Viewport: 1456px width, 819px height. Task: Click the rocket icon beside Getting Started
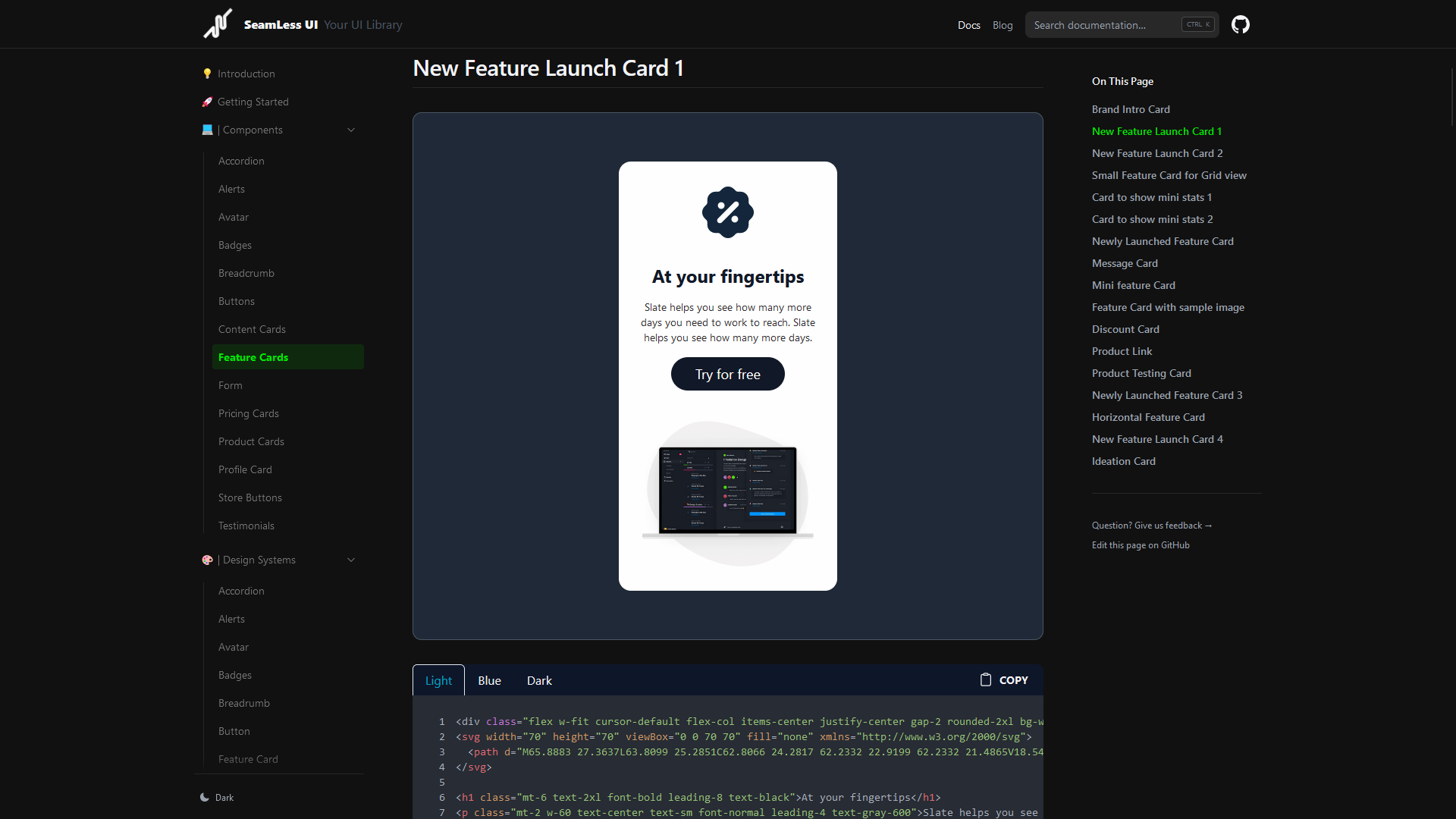point(207,102)
